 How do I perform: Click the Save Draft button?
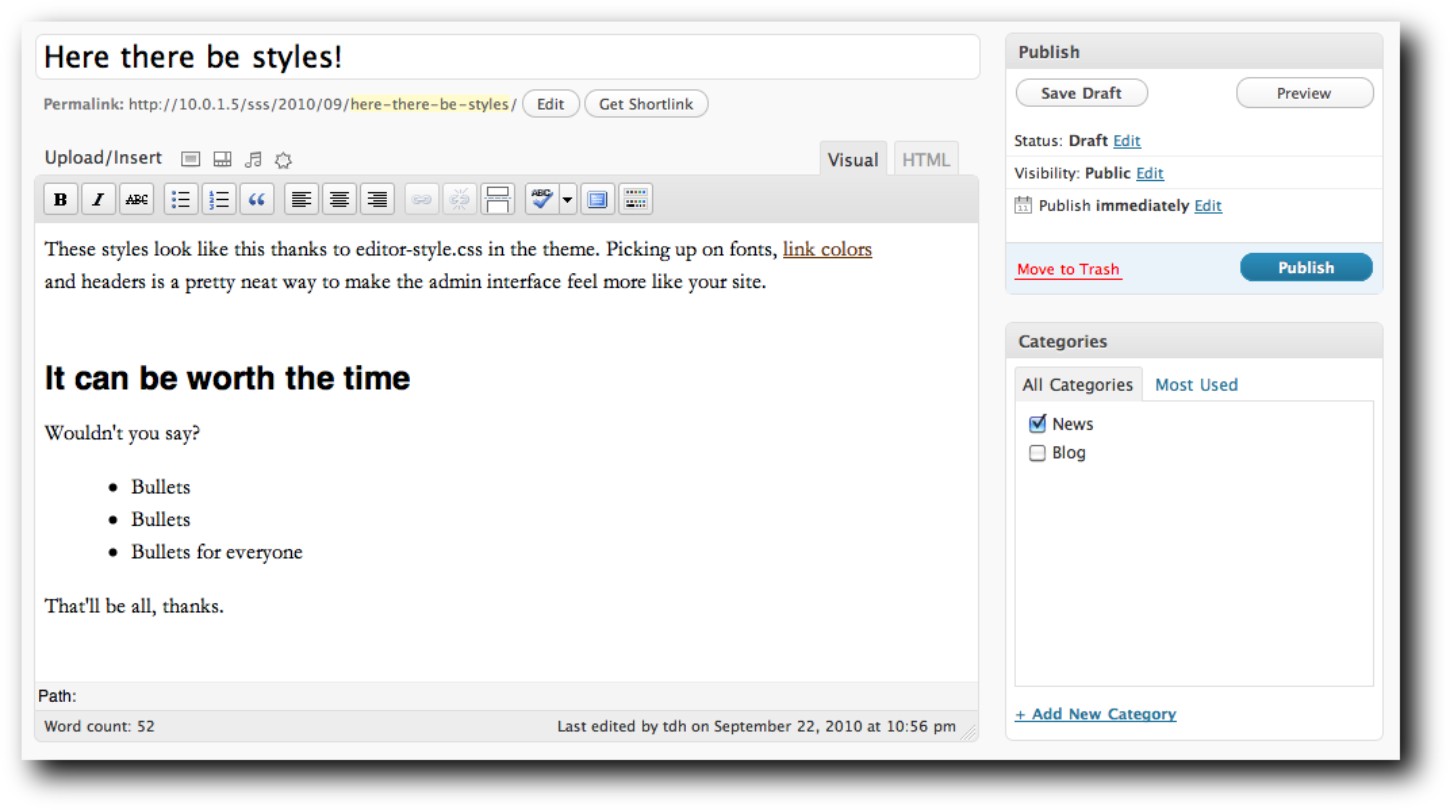(1081, 93)
